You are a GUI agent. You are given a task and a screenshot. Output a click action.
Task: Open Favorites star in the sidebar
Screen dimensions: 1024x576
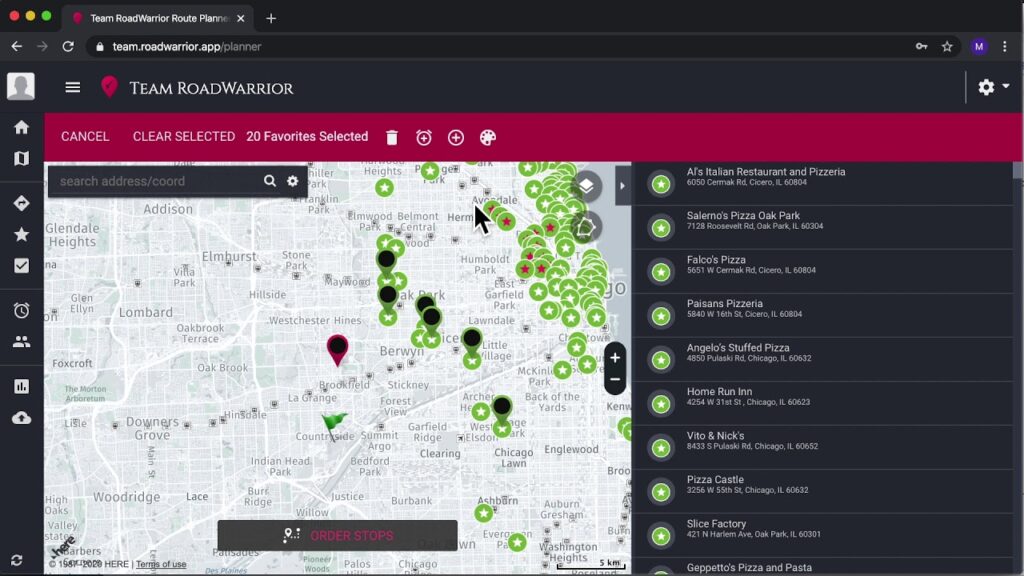pos(22,234)
